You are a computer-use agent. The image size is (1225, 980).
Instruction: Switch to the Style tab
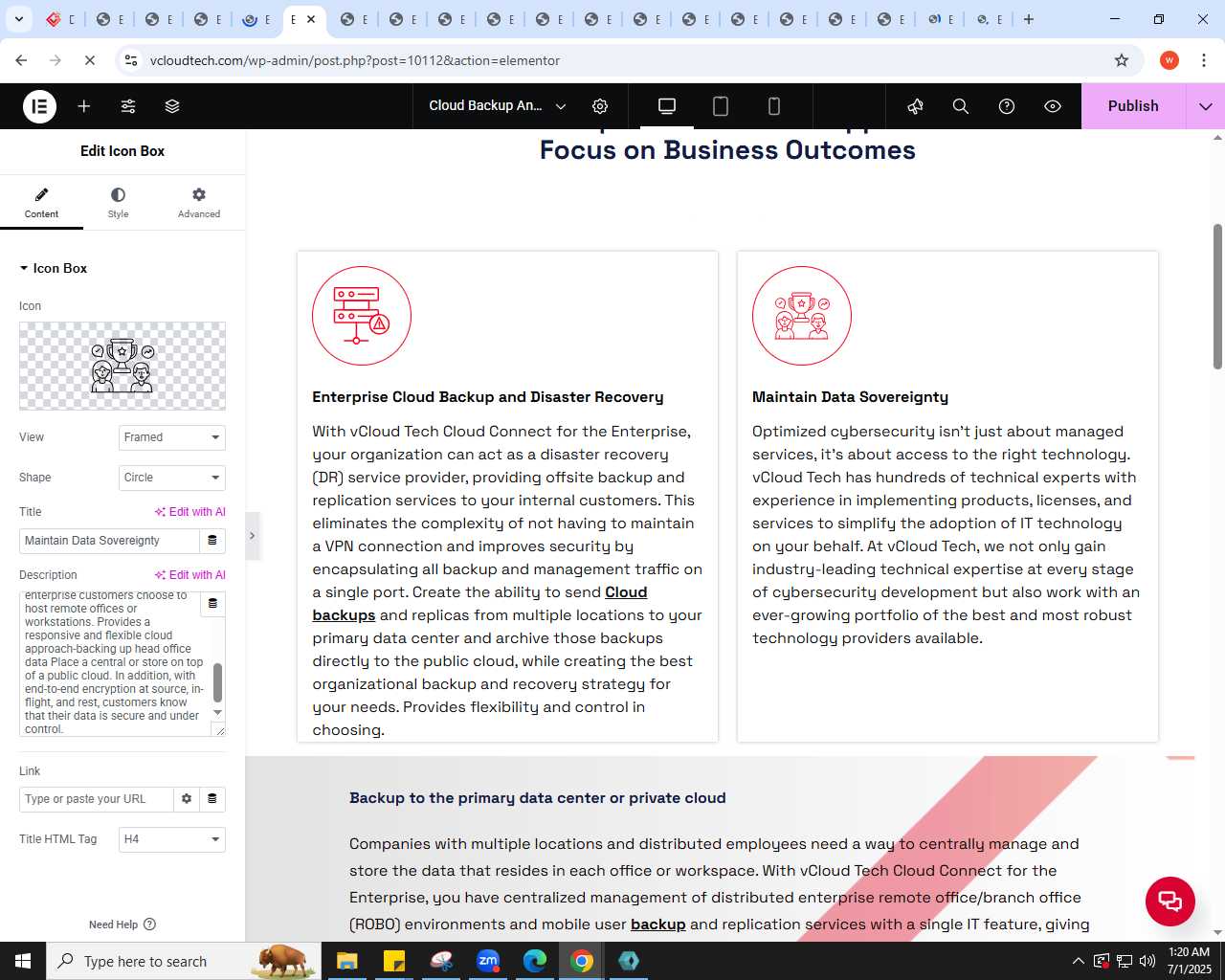click(x=118, y=203)
